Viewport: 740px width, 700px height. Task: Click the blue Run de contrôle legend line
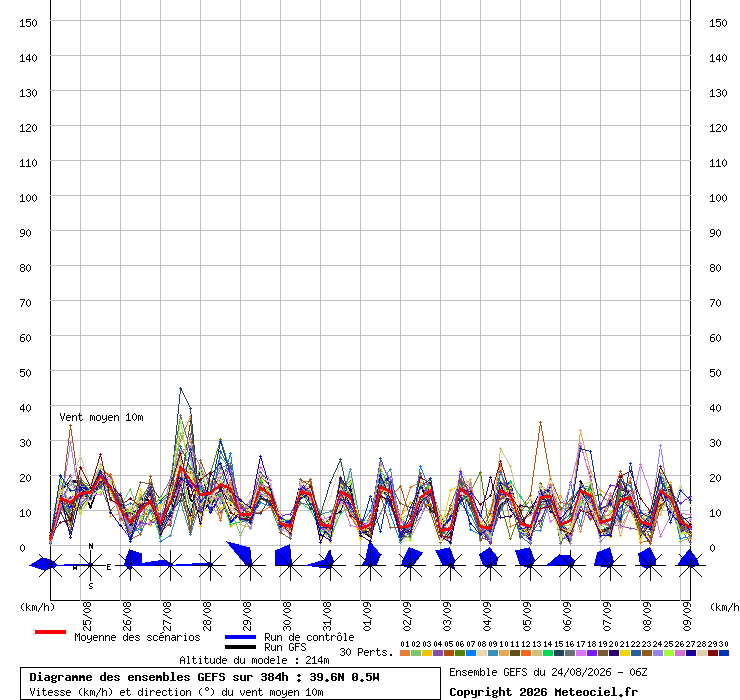[241, 637]
